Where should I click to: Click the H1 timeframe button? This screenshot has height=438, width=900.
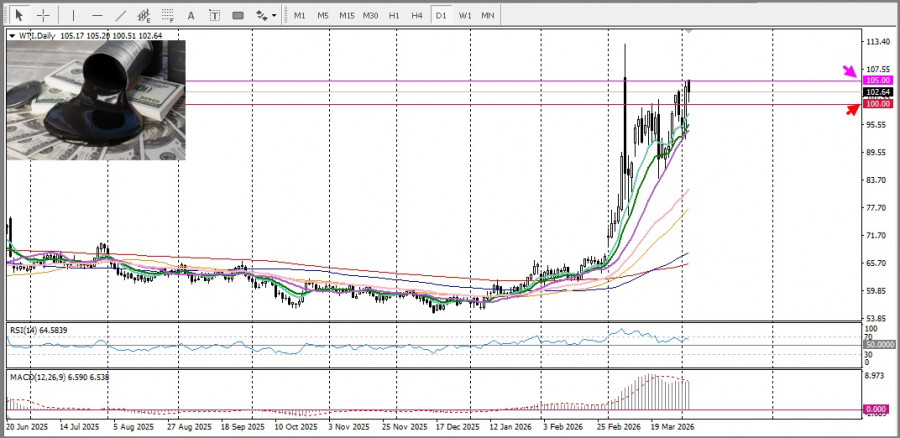[394, 15]
